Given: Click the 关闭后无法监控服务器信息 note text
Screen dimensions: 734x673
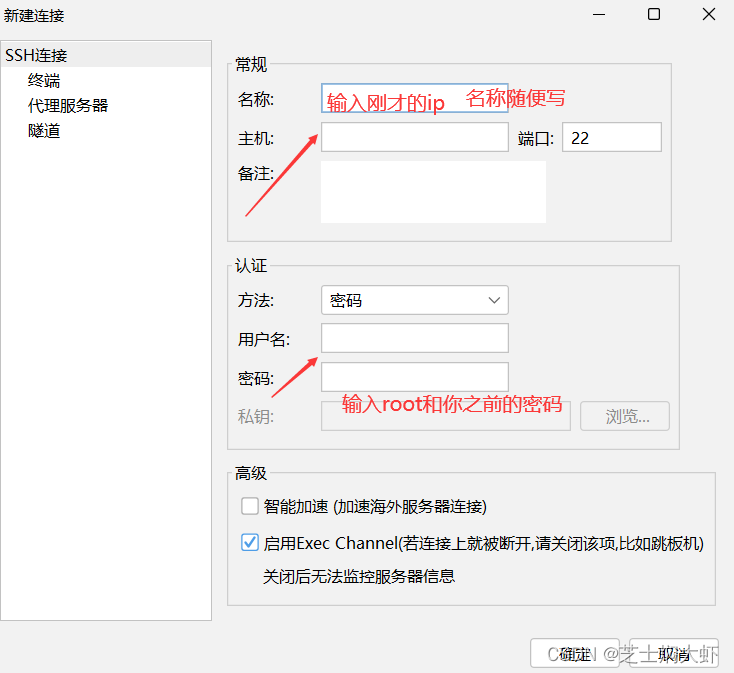Looking at the screenshot, I should [359, 576].
